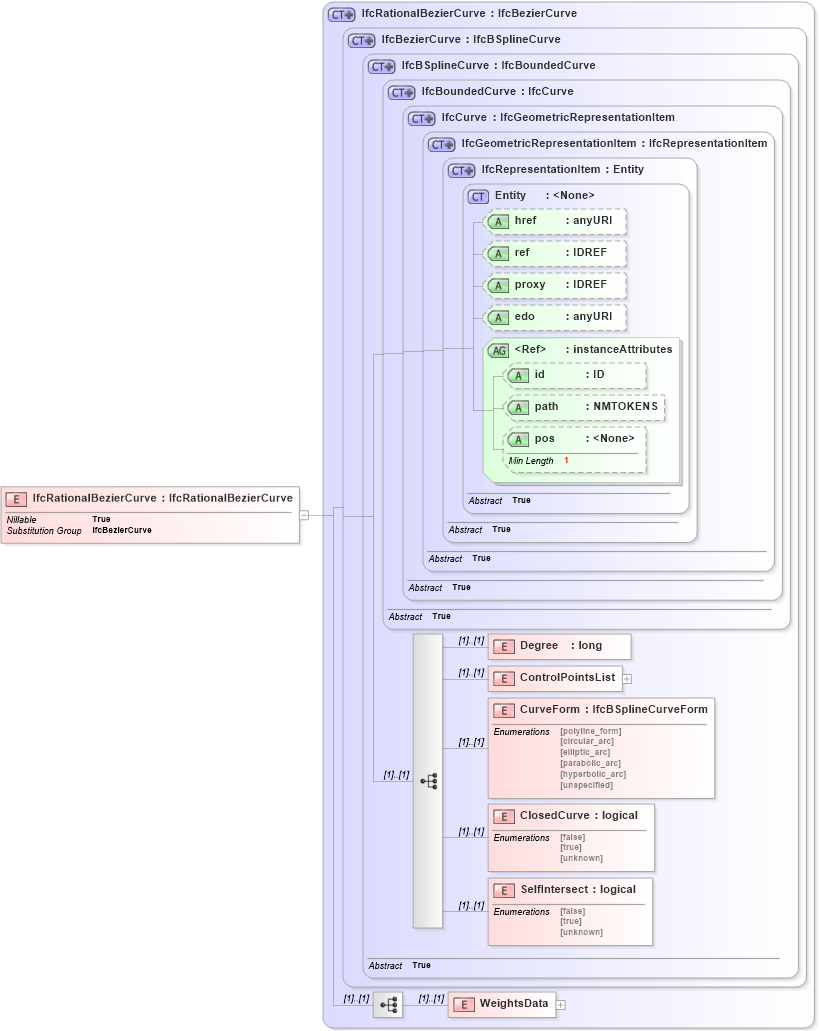Click the A attribute icon beside href
This screenshot has height=1031, width=819.
[x=499, y=221]
